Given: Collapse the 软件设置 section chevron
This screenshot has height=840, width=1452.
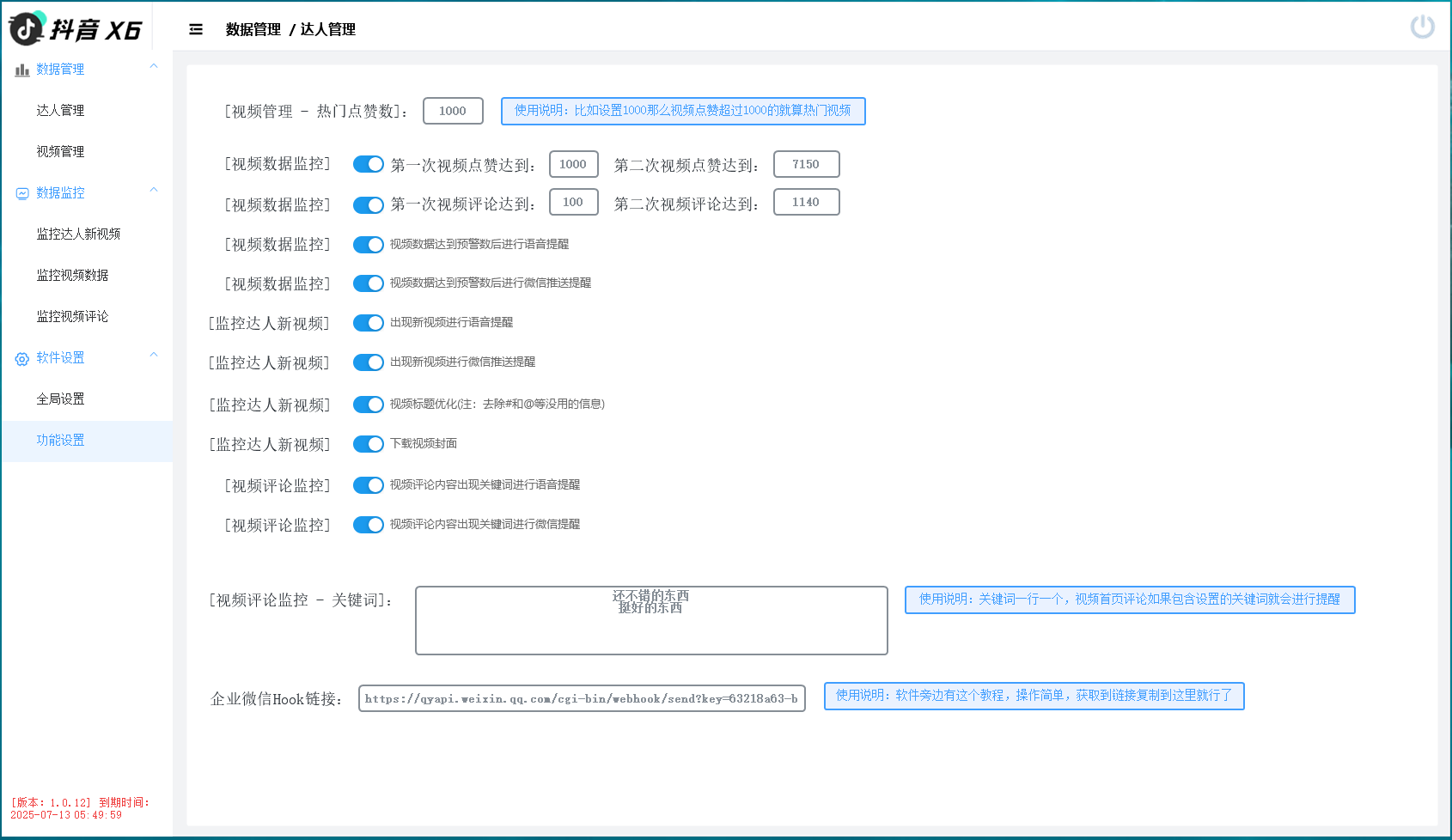Looking at the screenshot, I should click(154, 355).
